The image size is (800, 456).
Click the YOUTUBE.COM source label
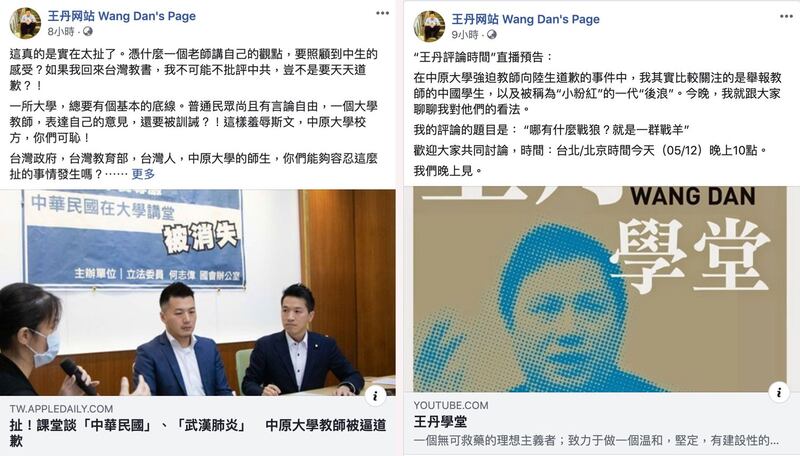coord(451,406)
